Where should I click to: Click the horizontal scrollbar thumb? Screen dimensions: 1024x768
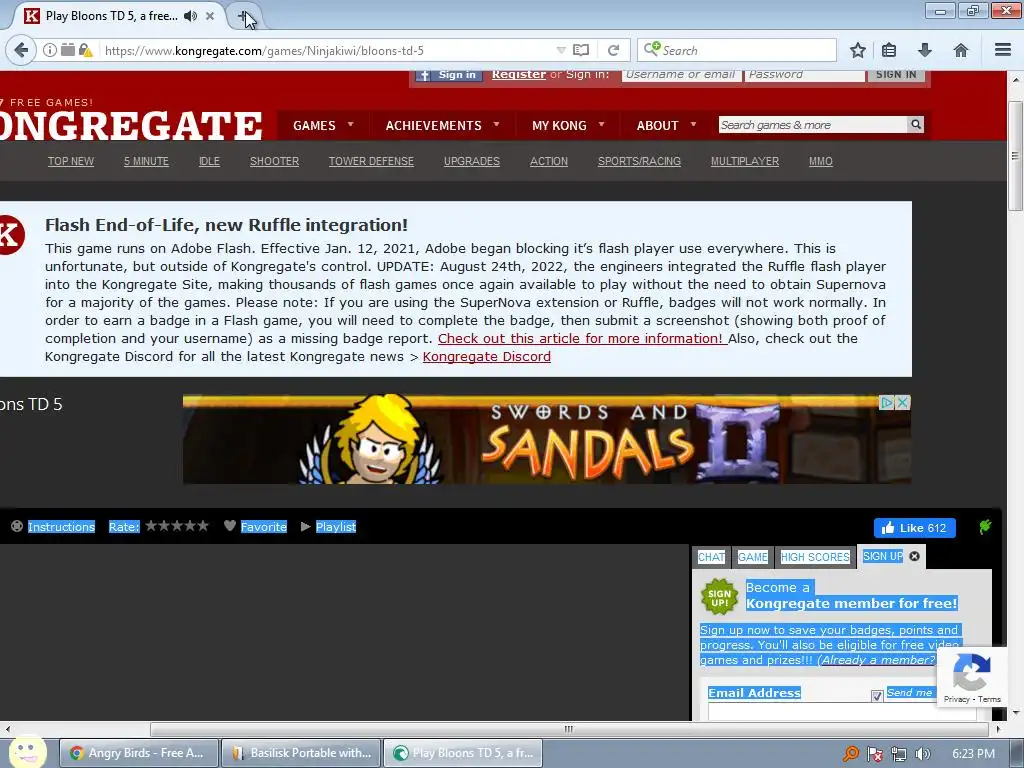coord(568,729)
